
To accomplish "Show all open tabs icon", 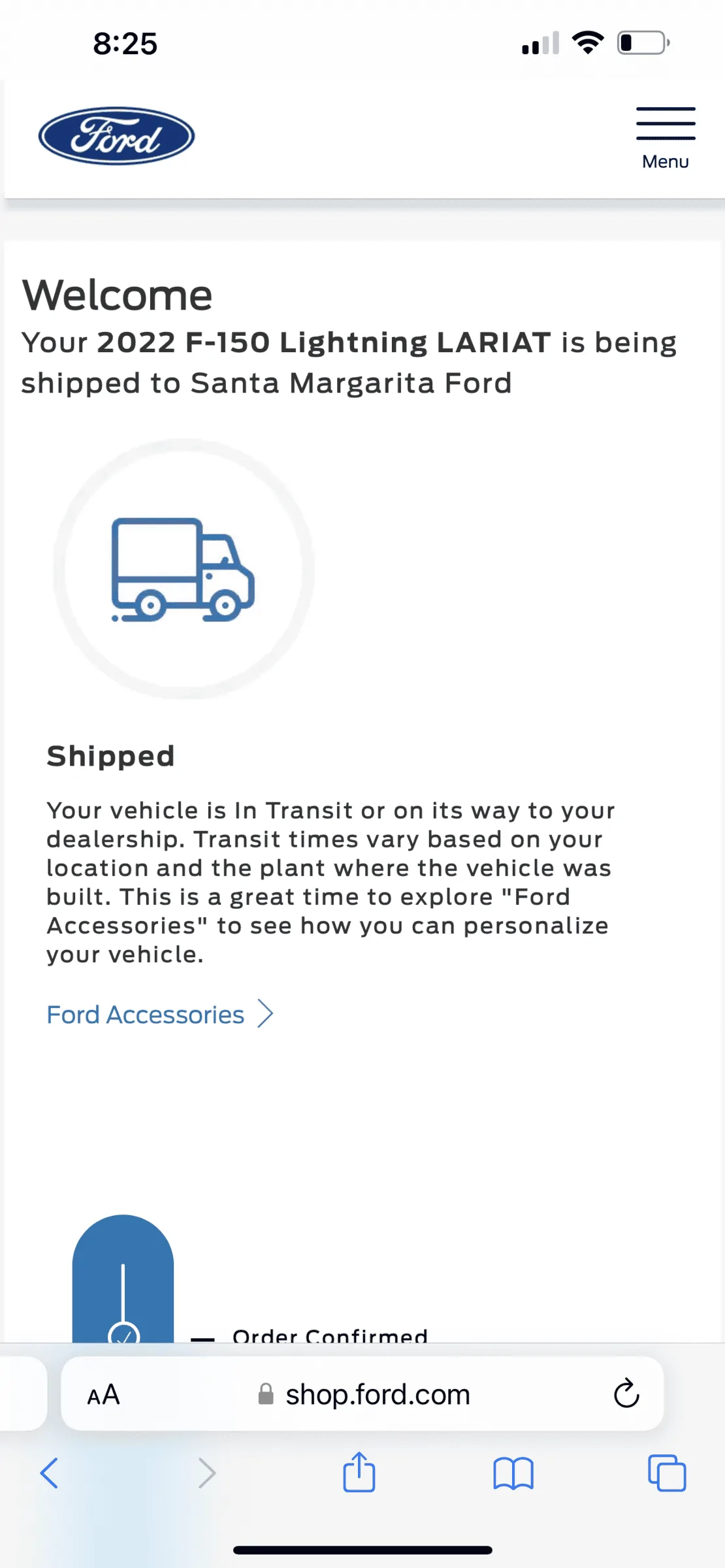I will (x=667, y=1473).
